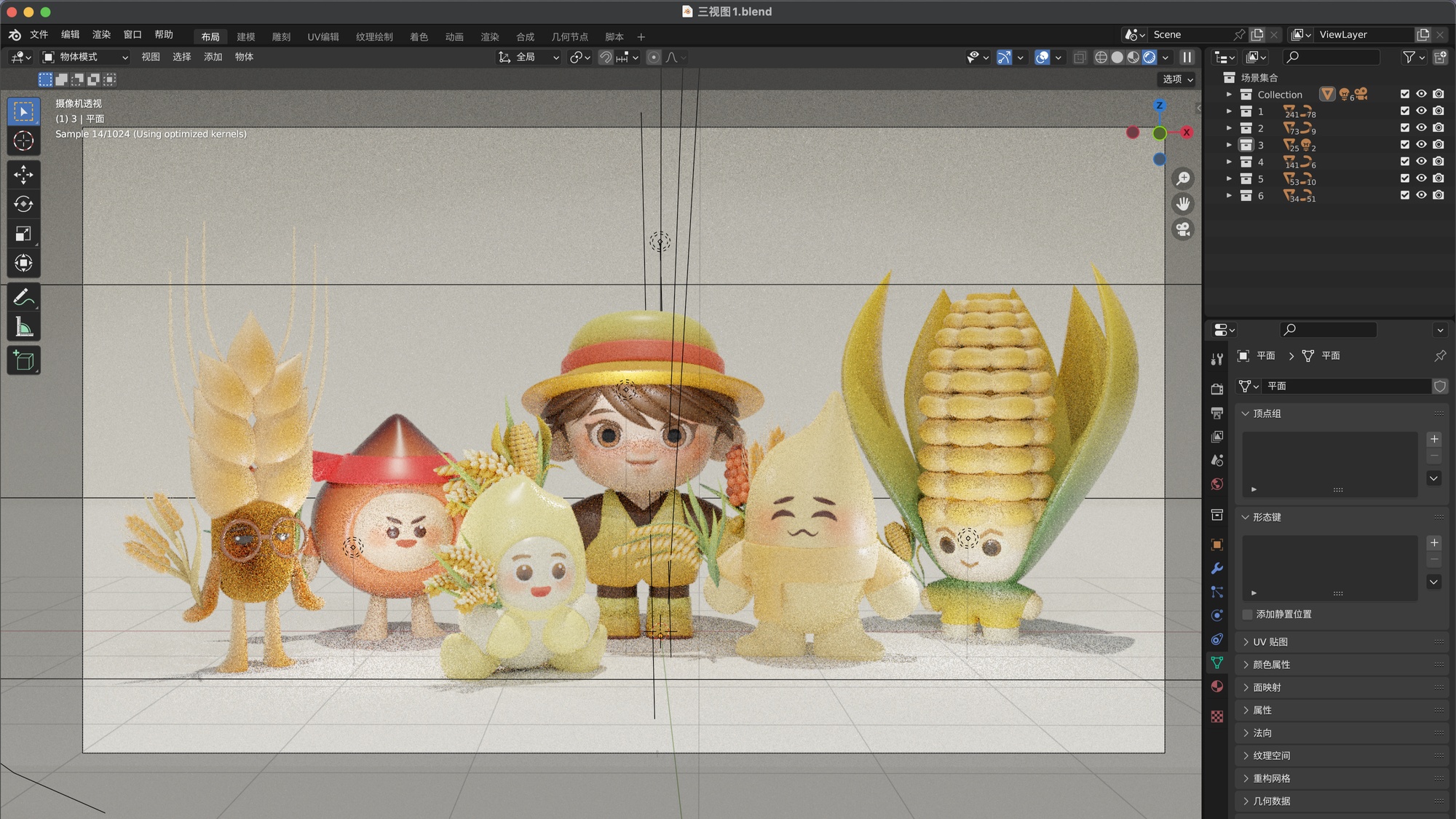
Task: Click the viewport zoom magnifier icon
Action: [x=1183, y=178]
